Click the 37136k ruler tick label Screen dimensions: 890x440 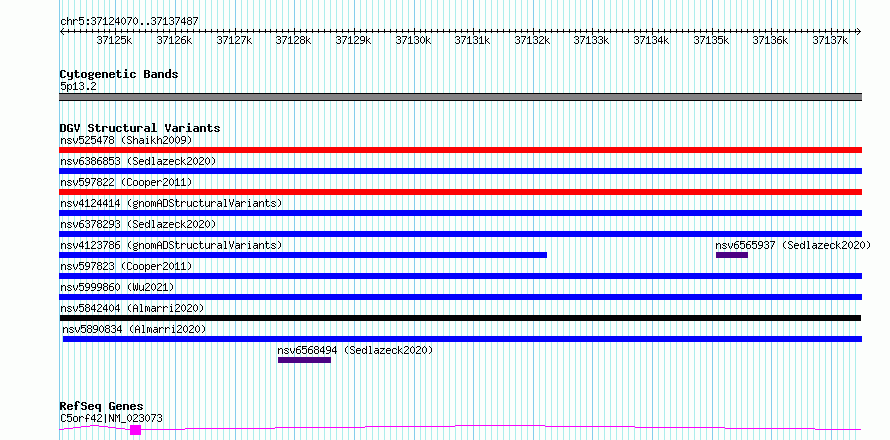pyautogui.click(x=771, y=40)
